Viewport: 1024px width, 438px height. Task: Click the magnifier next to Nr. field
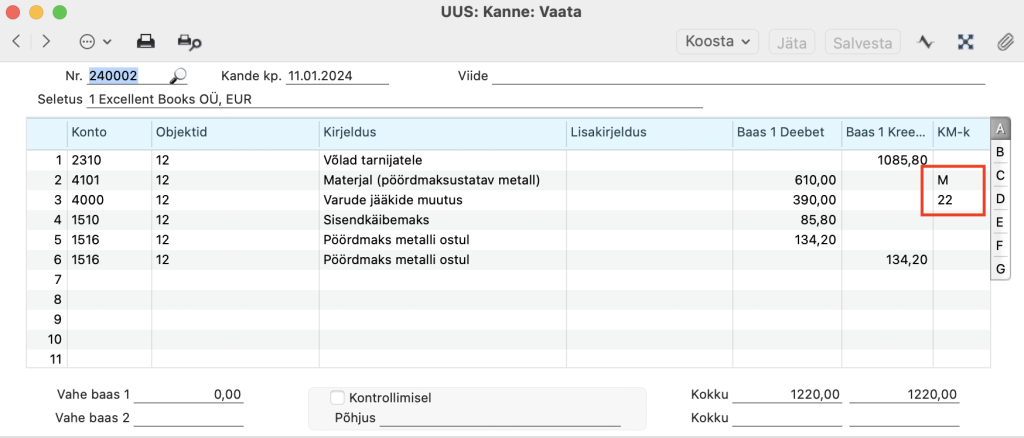pyautogui.click(x=178, y=76)
